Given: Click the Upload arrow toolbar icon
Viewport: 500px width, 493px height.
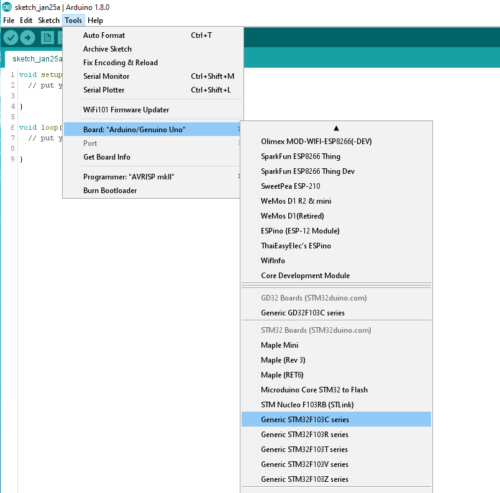Looking at the screenshot, I should coord(28,38).
